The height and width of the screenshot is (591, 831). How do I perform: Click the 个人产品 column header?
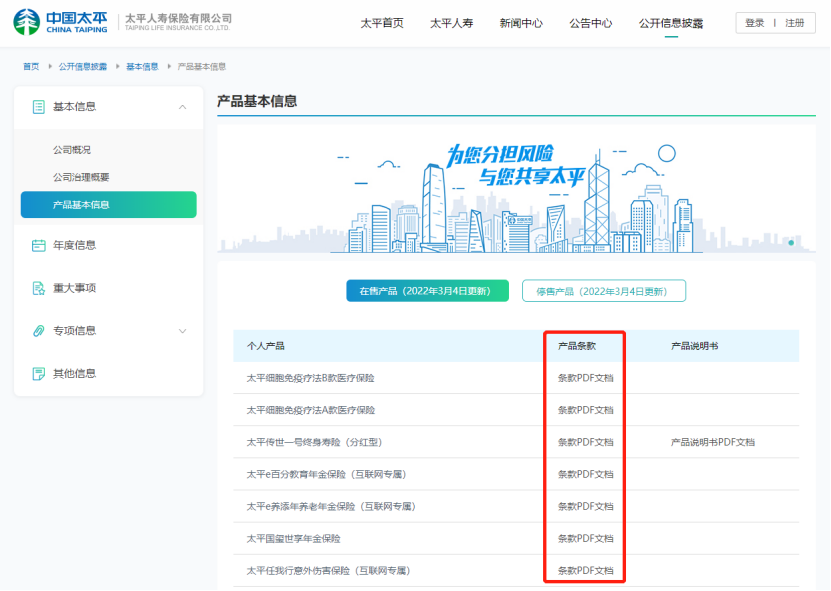click(266, 346)
